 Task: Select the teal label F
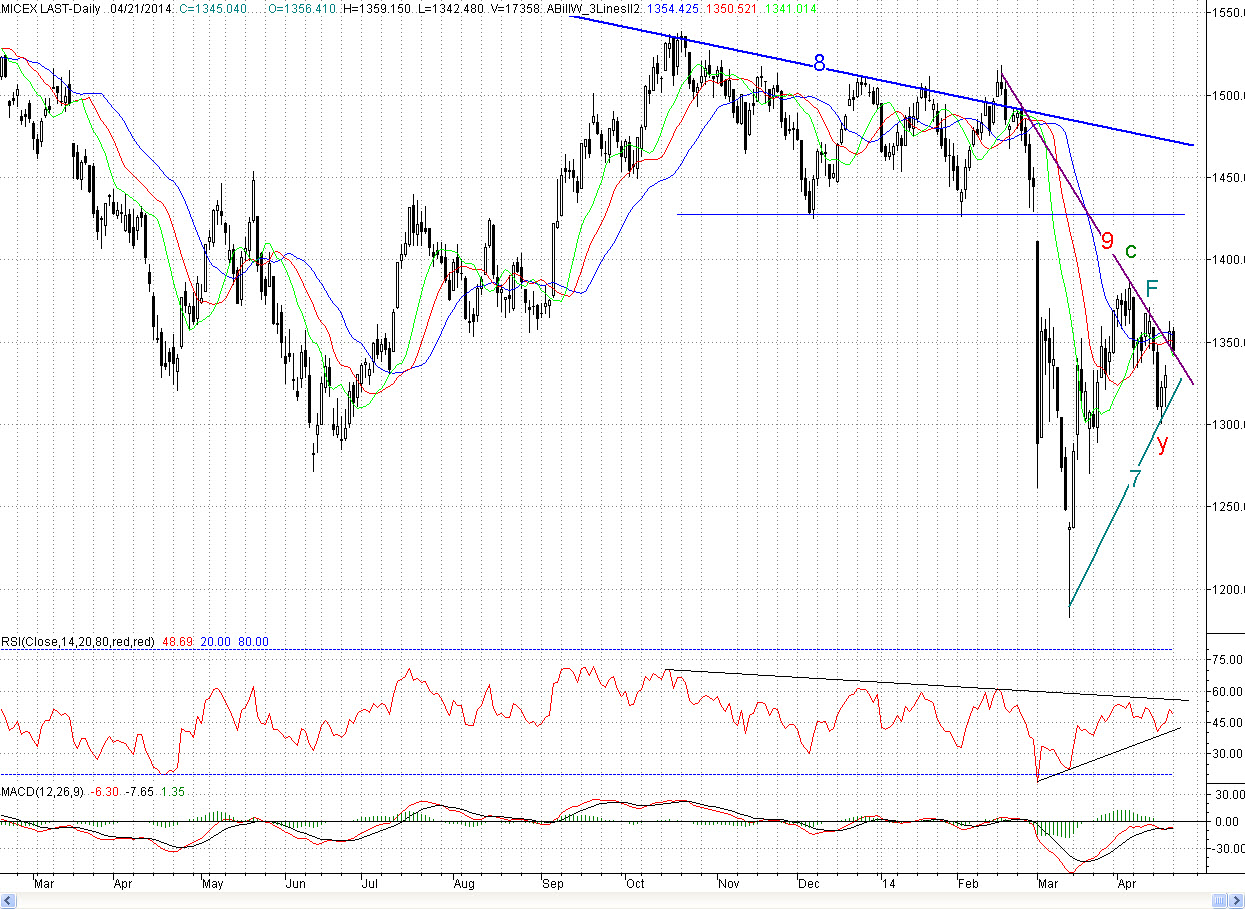click(1152, 290)
